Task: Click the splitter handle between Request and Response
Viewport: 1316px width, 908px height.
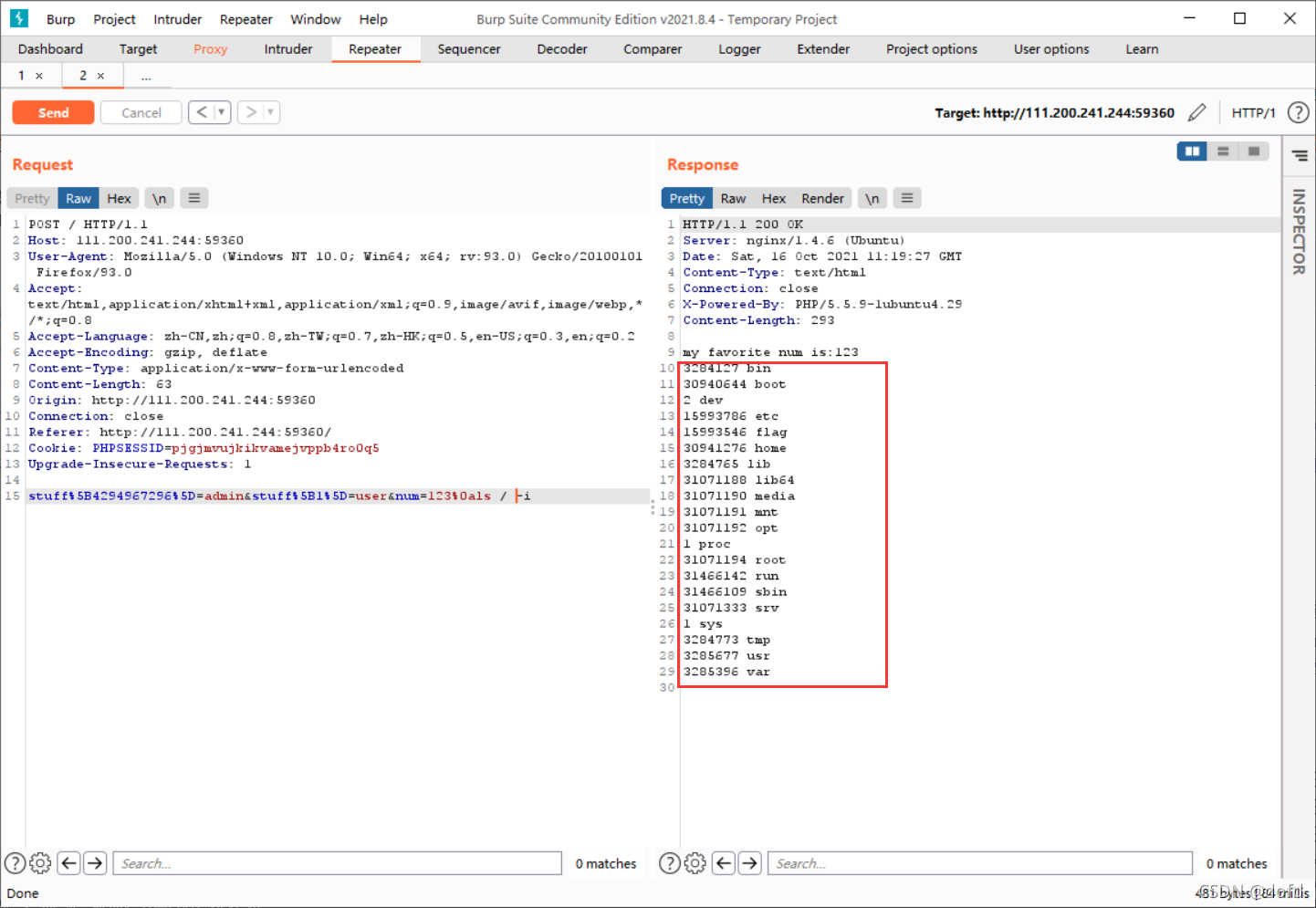Action: [653, 507]
